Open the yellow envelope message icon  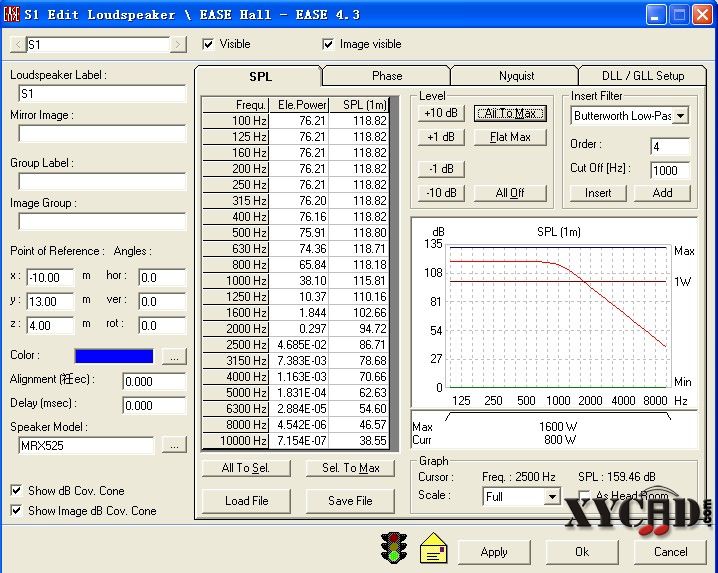click(433, 548)
